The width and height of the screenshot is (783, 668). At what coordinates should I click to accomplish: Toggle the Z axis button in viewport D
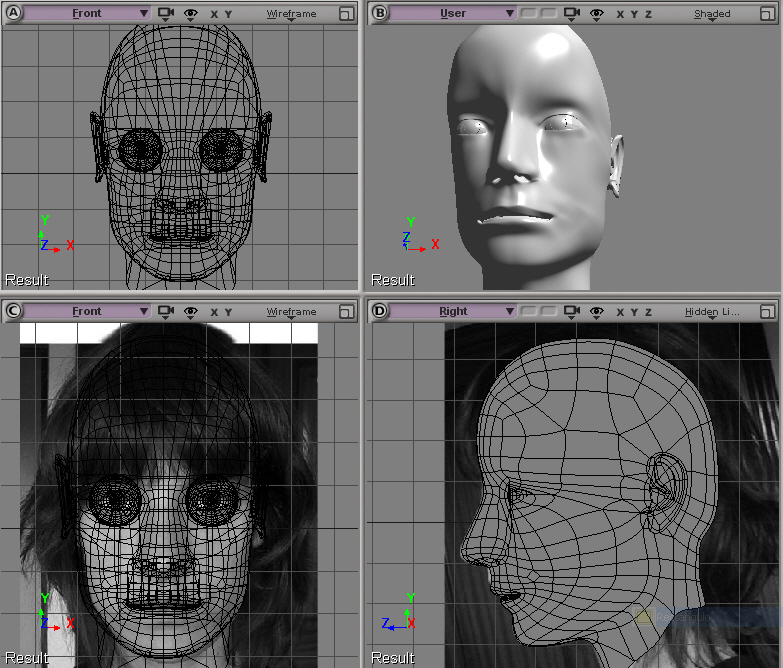[x=648, y=313]
